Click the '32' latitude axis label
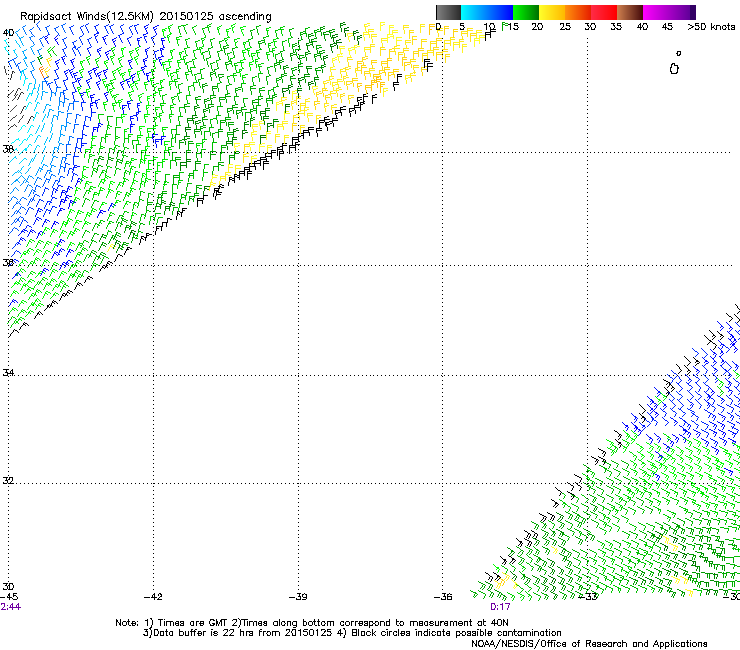Screen dimensions: 740x650 (8, 481)
